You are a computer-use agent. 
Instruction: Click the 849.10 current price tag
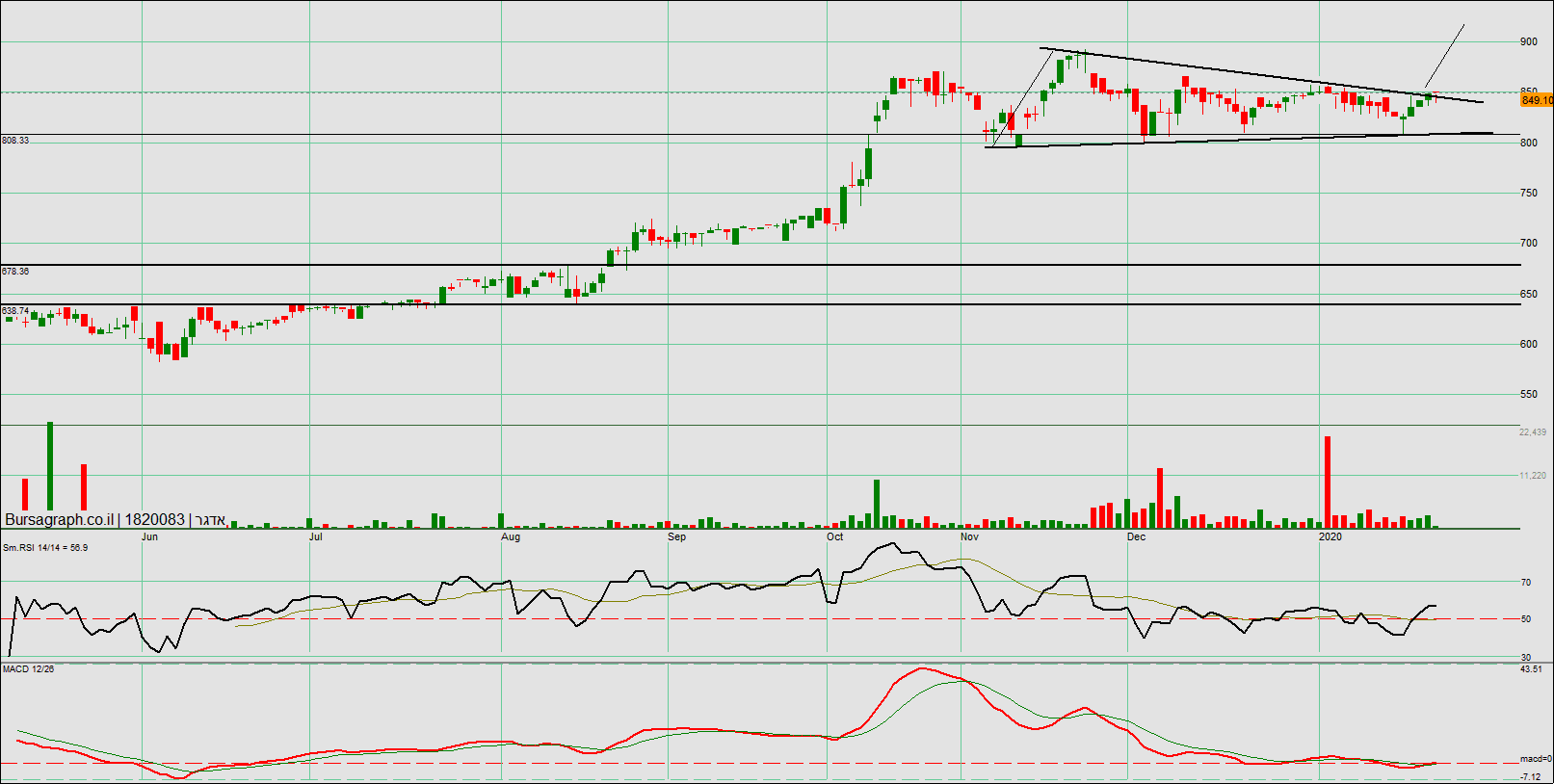(1536, 100)
